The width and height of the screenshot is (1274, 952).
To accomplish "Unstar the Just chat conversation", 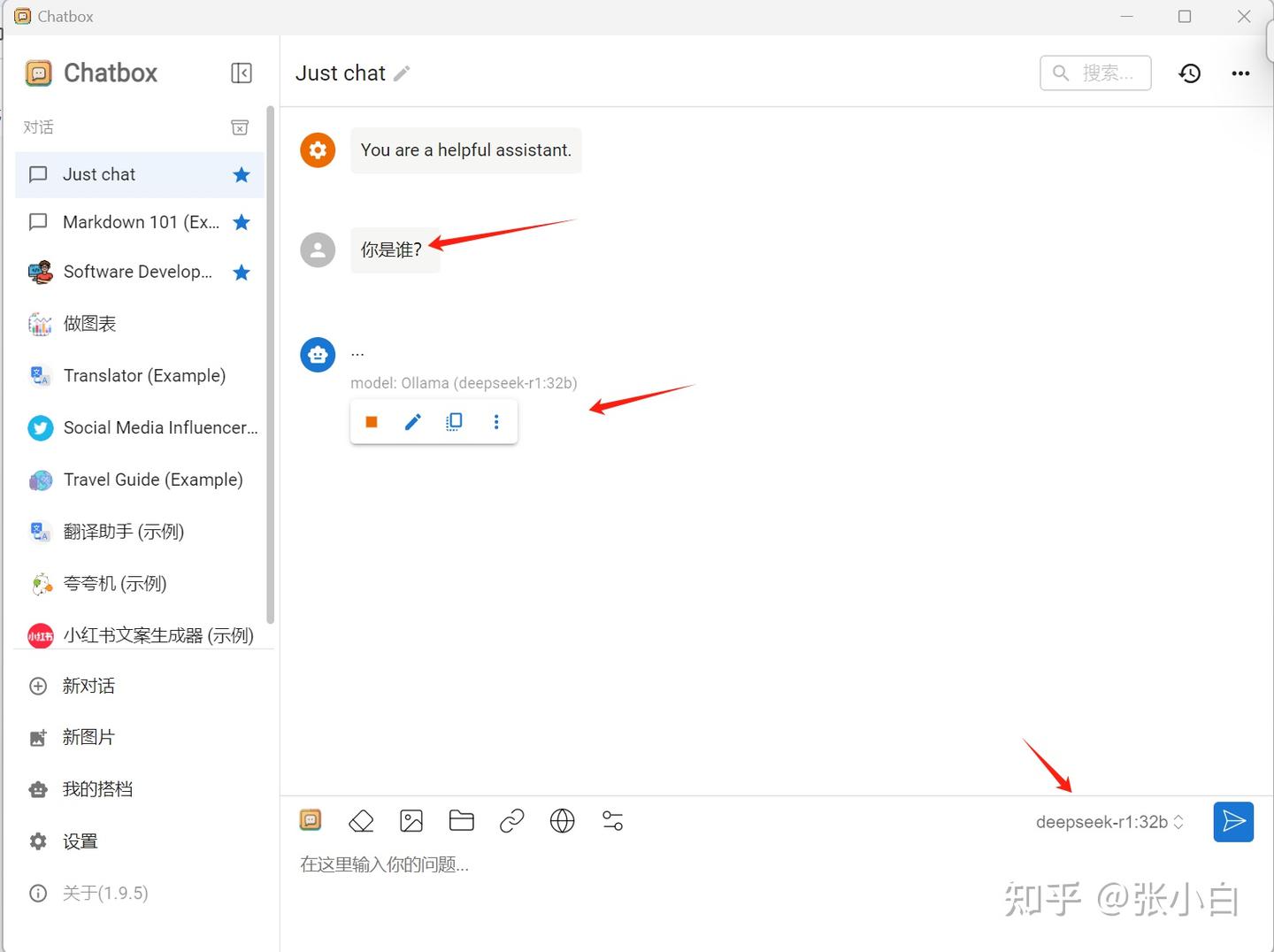I will [x=242, y=175].
